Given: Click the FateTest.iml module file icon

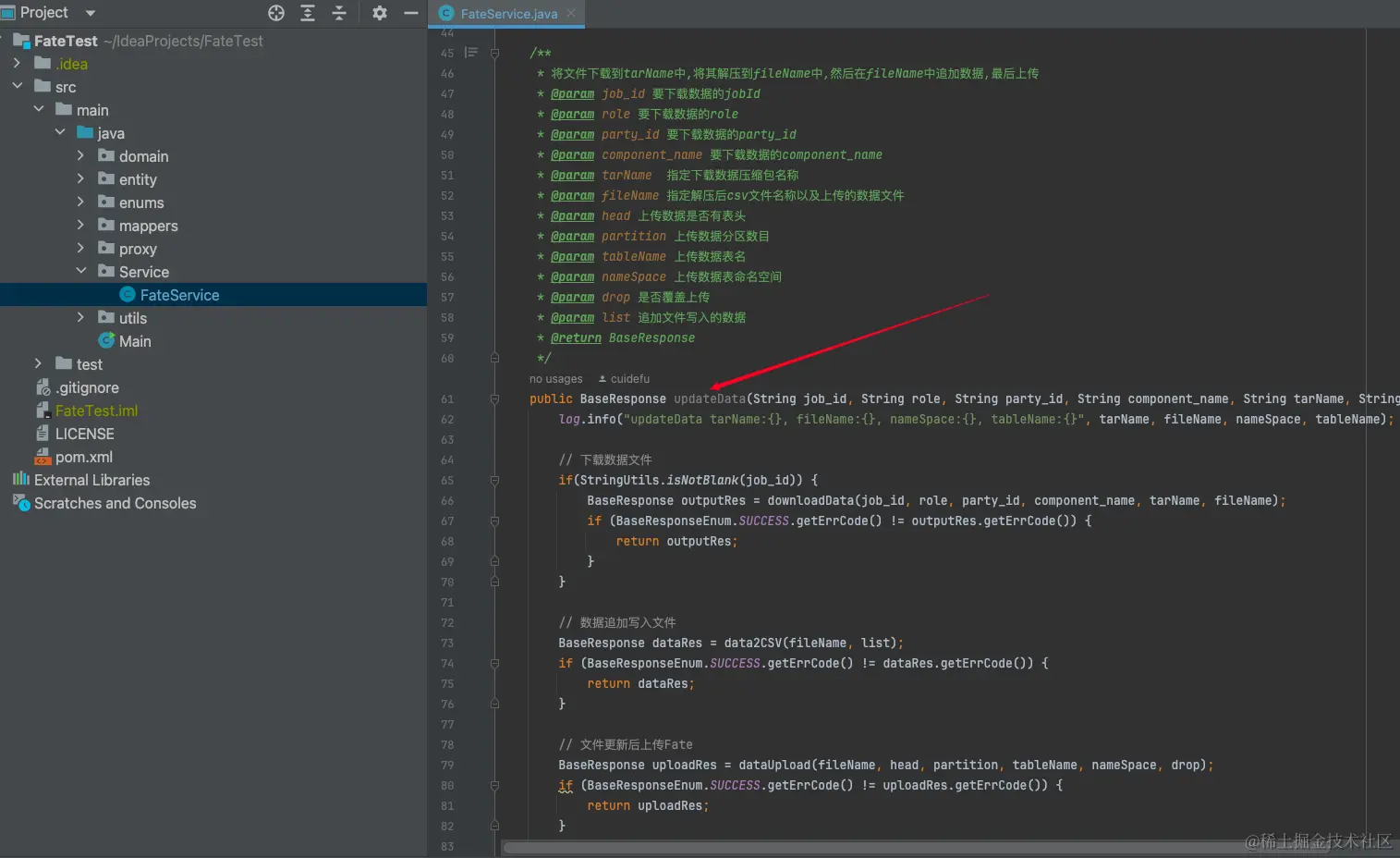Looking at the screenshot, I should (x=43, y=411).
